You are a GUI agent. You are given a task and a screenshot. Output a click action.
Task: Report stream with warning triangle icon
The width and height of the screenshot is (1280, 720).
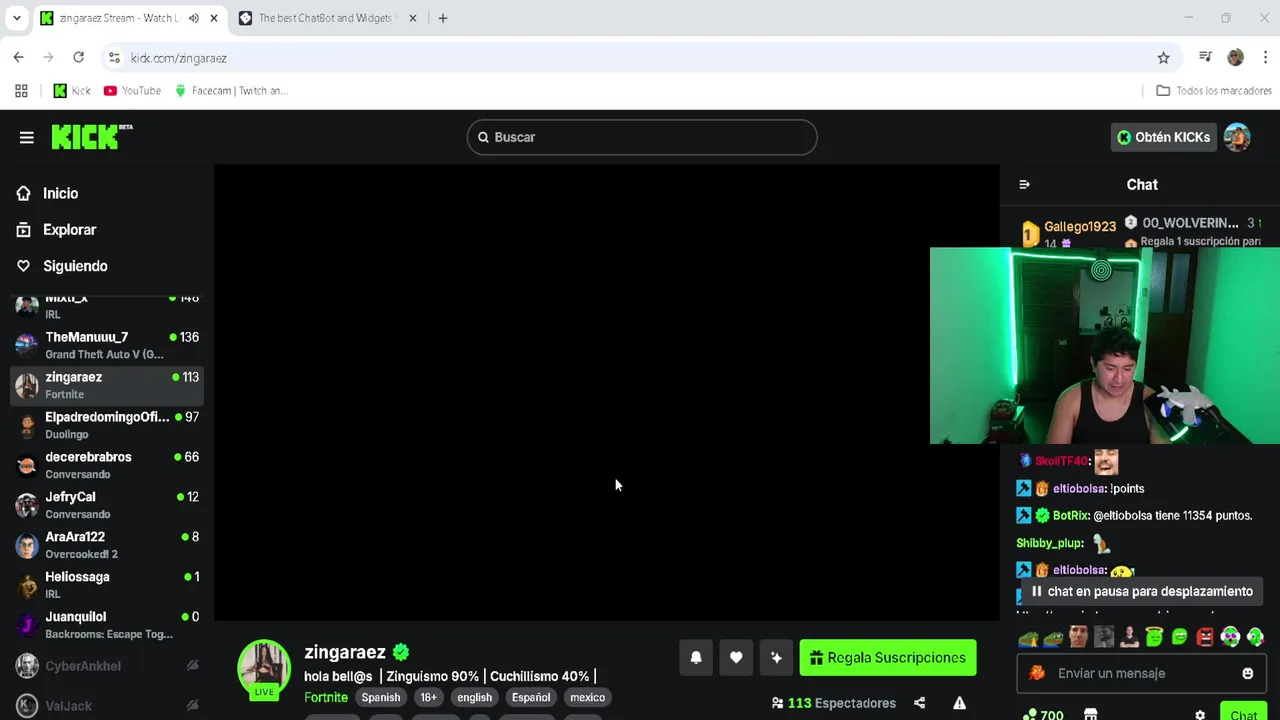959,703
